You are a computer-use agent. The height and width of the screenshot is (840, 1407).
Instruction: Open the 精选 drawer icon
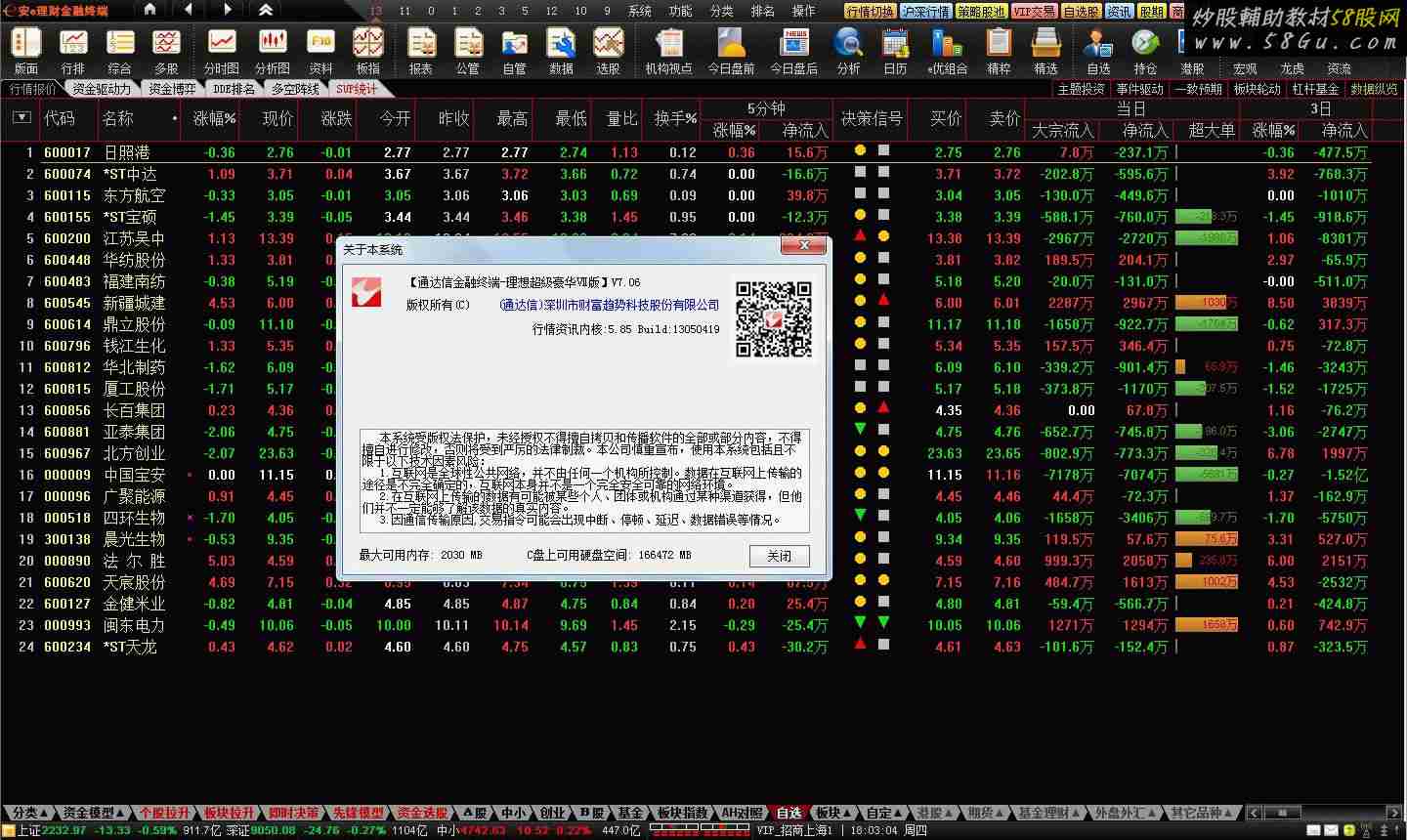click(1045, 51)
